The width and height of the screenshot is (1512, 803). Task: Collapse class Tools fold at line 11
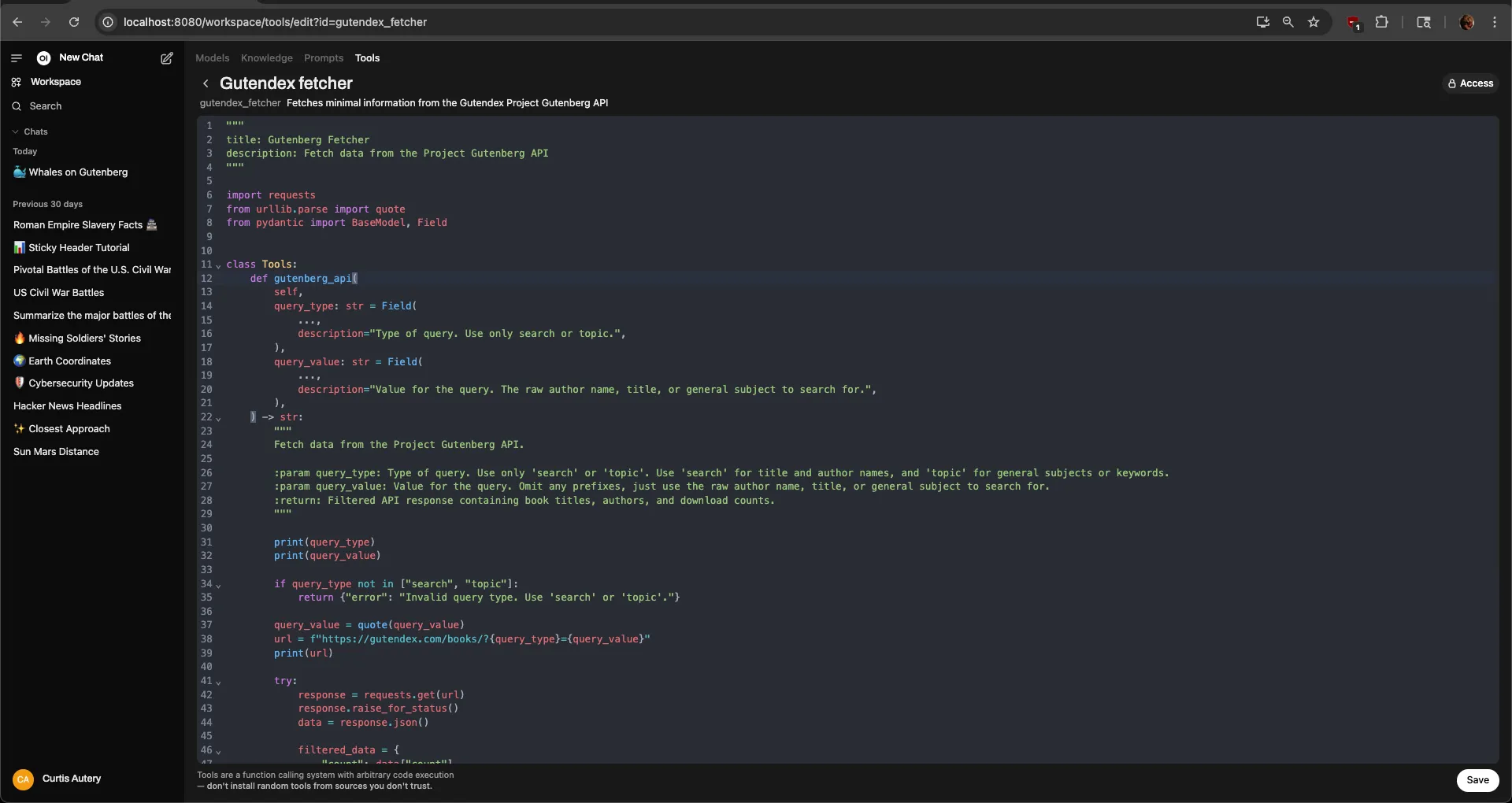coord(218,265)
